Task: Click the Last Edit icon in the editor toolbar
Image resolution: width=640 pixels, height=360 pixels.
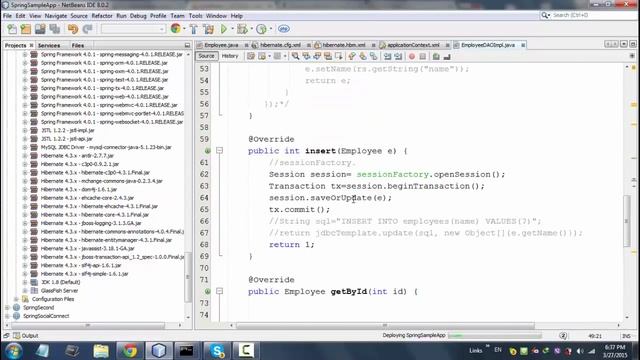Action: pos(251,56)
